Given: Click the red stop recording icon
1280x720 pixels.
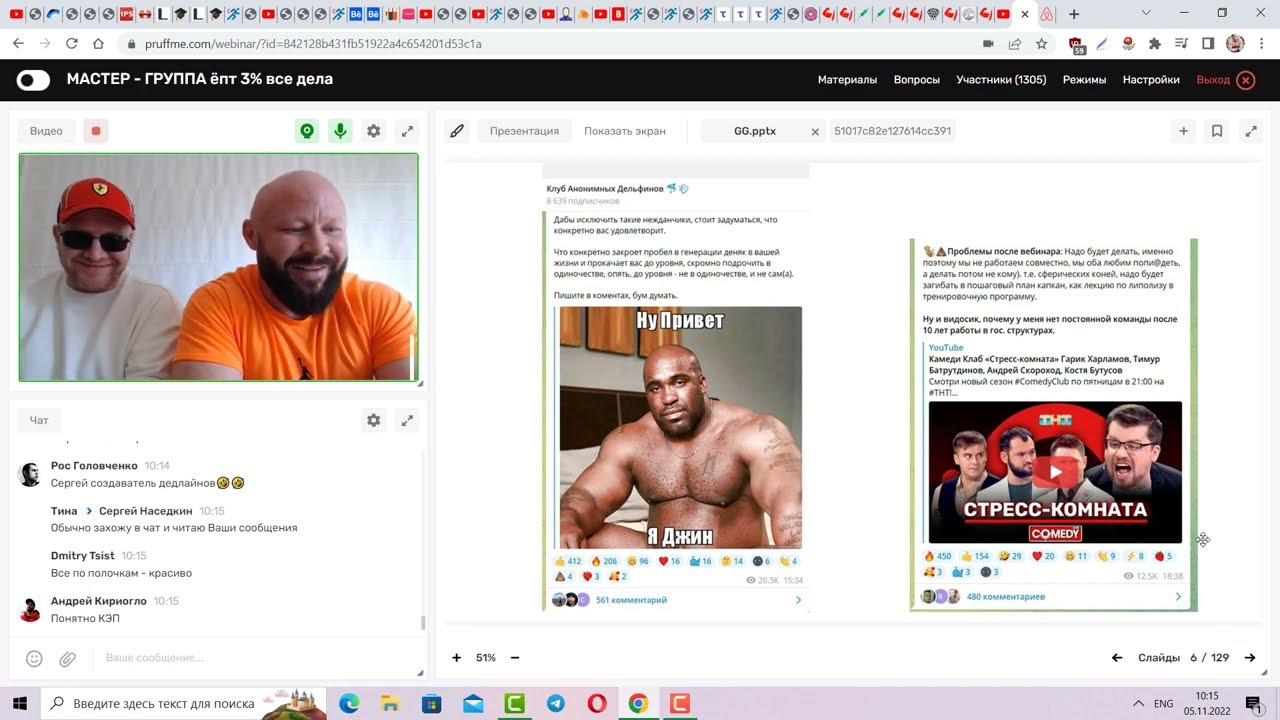Looking at the screenshot, I should click(96, 131).
